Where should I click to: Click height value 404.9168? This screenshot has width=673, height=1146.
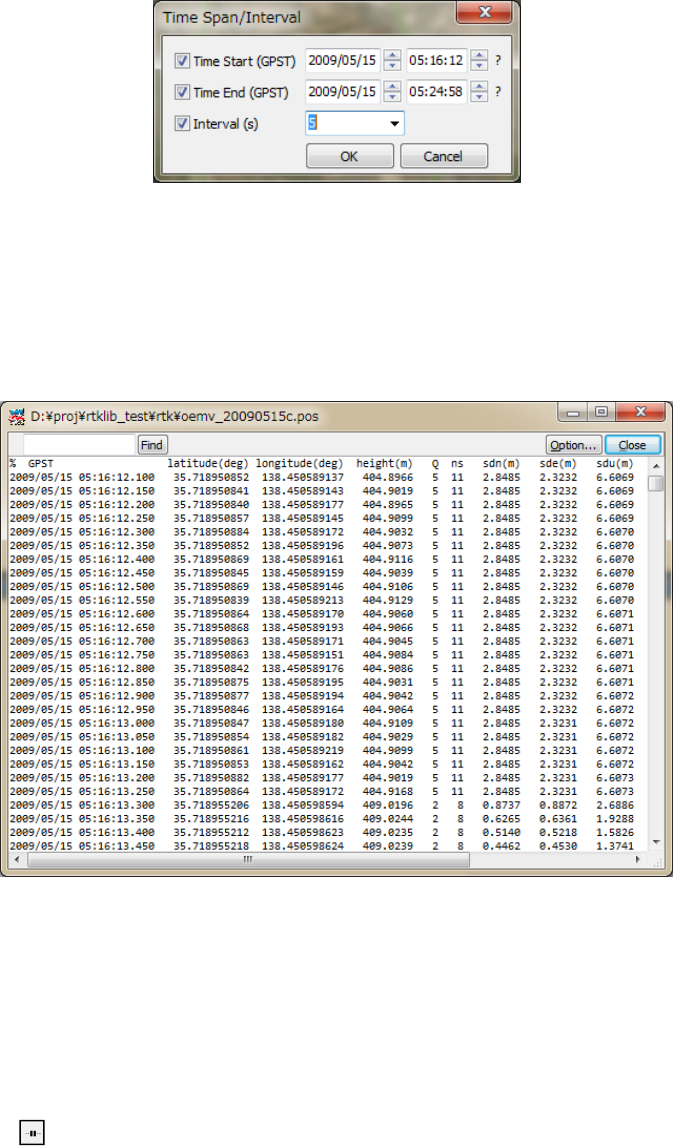[387, 791]
